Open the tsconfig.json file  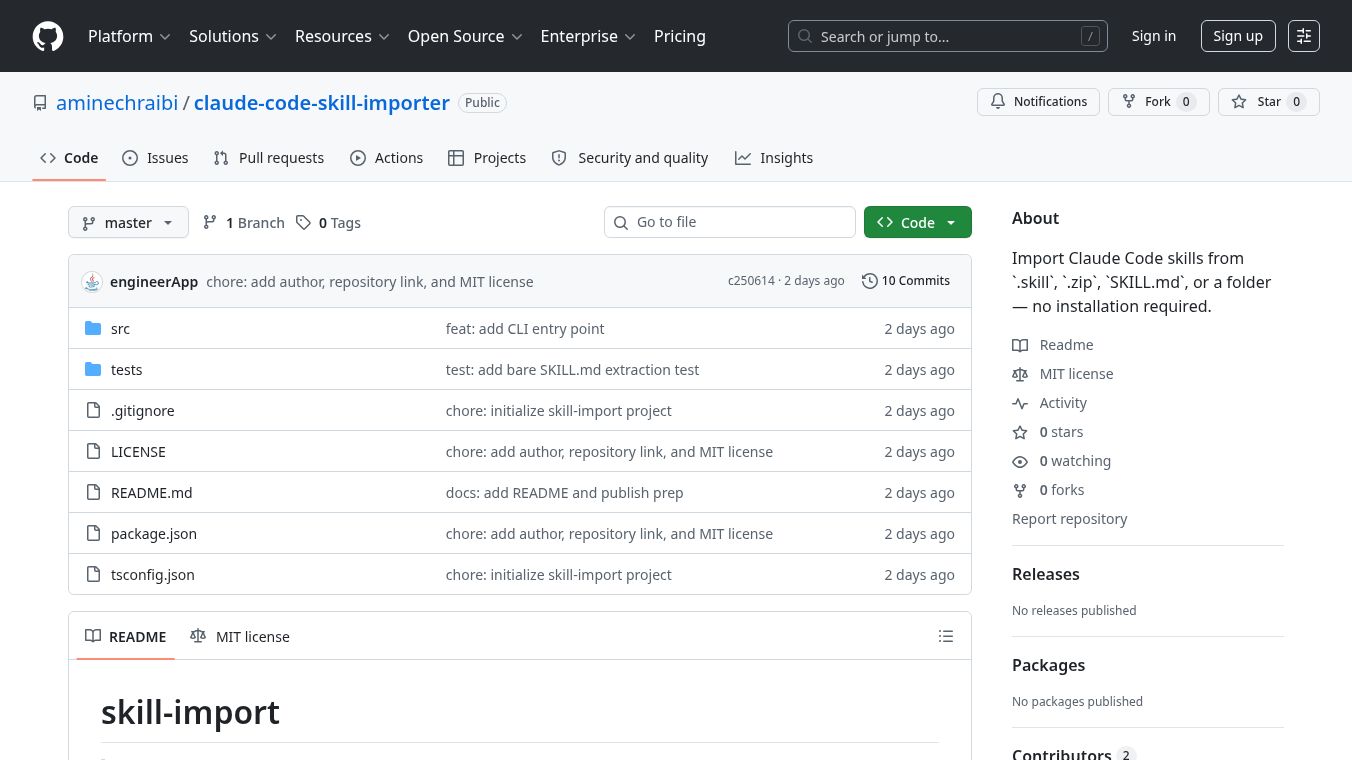click(x=153, y=575)
